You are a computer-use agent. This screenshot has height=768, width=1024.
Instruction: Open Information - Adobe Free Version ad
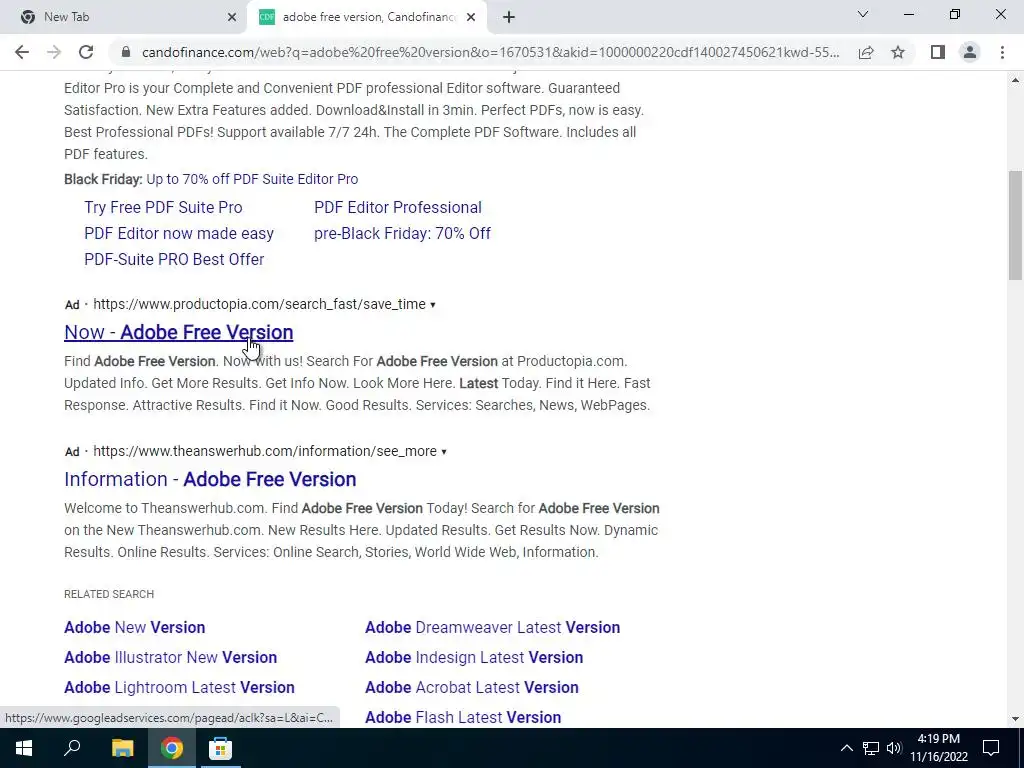click(x=210, y=479)
